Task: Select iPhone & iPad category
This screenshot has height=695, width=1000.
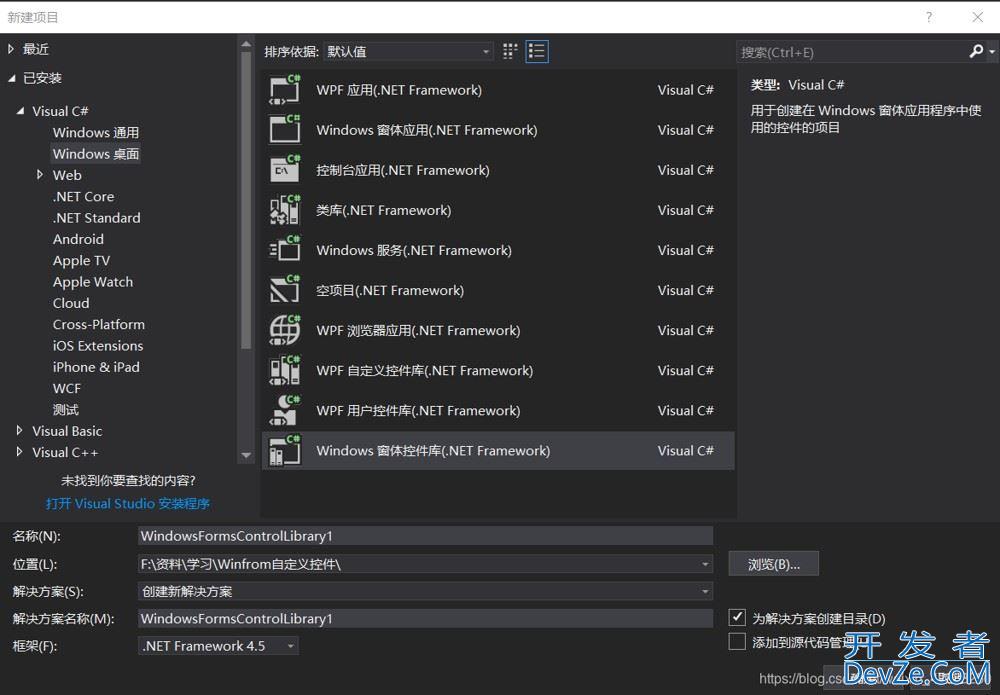Action: pos(96,367)
